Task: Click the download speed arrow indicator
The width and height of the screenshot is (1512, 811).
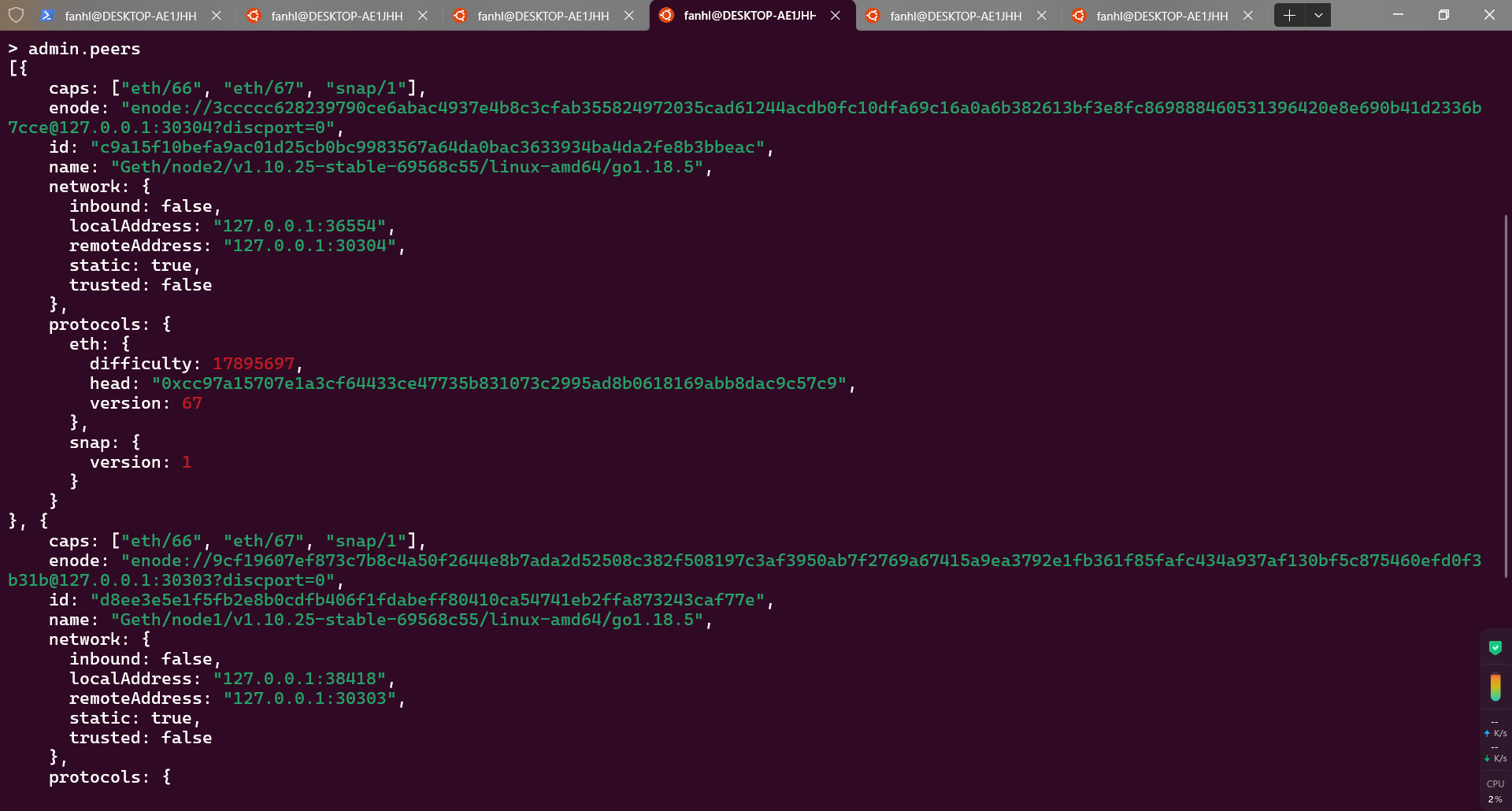Action: pos(1487,758)
